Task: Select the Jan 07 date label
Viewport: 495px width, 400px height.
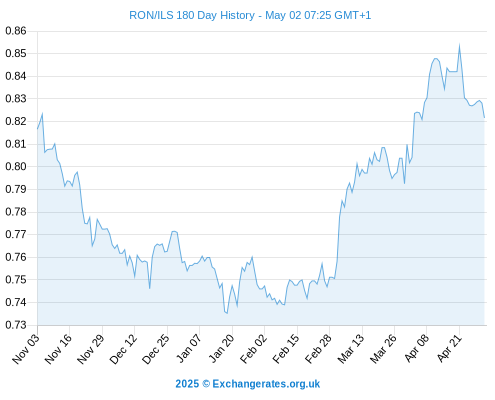Action: (189, 349)
